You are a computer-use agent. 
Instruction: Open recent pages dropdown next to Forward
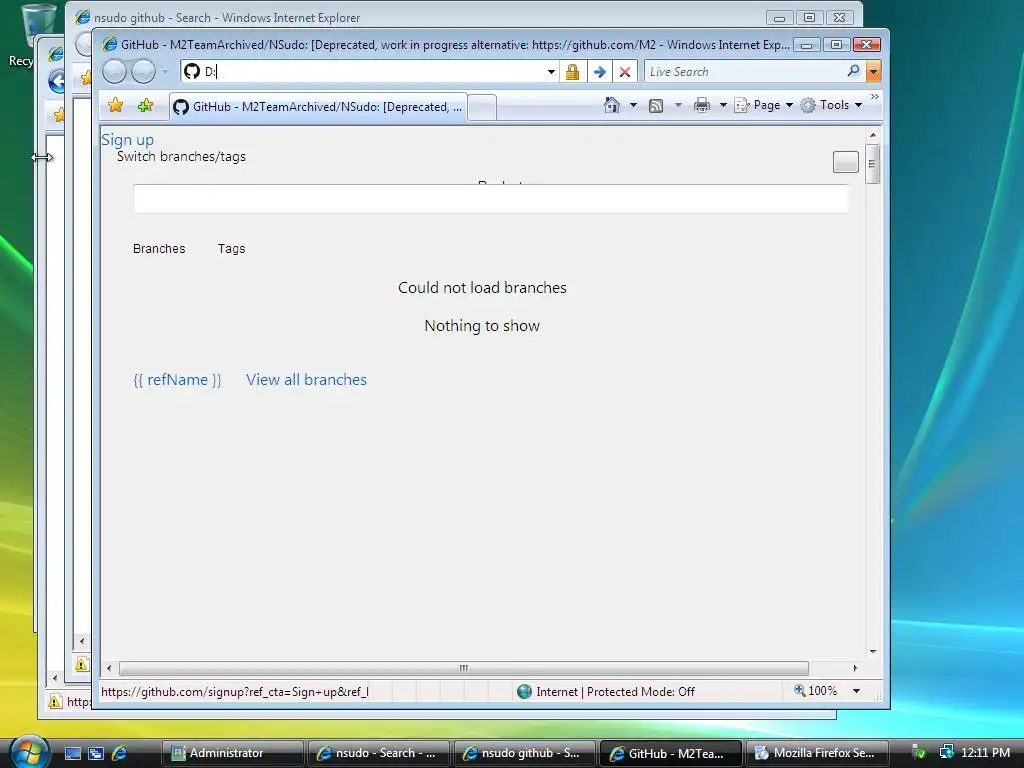(x=165, y=71)
